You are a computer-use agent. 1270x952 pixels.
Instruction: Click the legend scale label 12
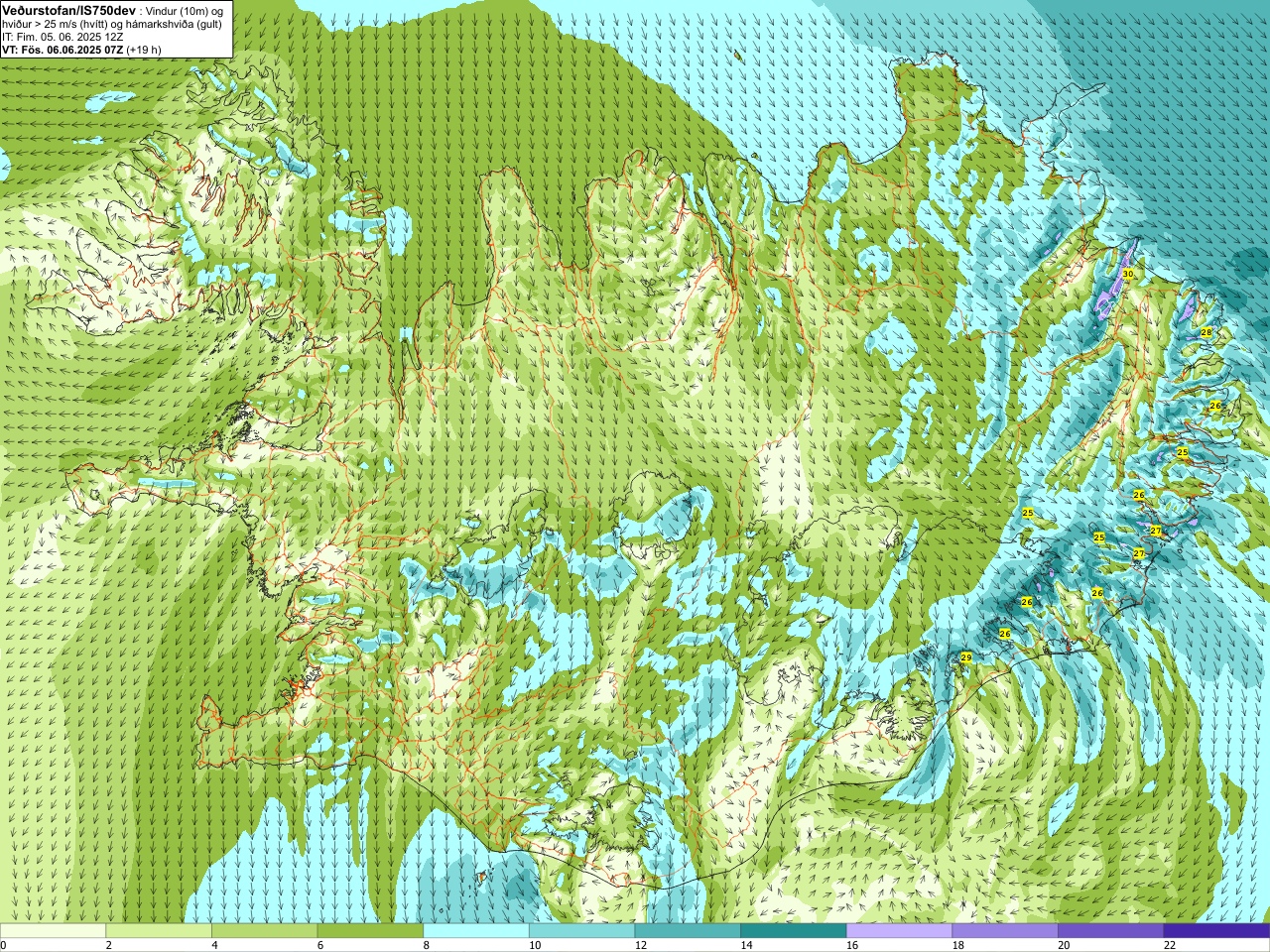click(x=641, y=945)
